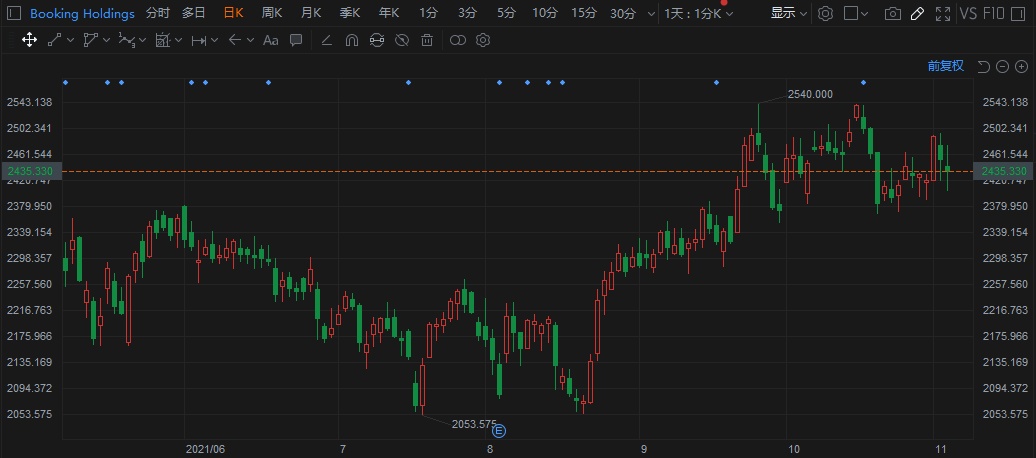Expand polyline tool options arrow
The height and width of the screenshot is (458, 1036).
point(107,40)
